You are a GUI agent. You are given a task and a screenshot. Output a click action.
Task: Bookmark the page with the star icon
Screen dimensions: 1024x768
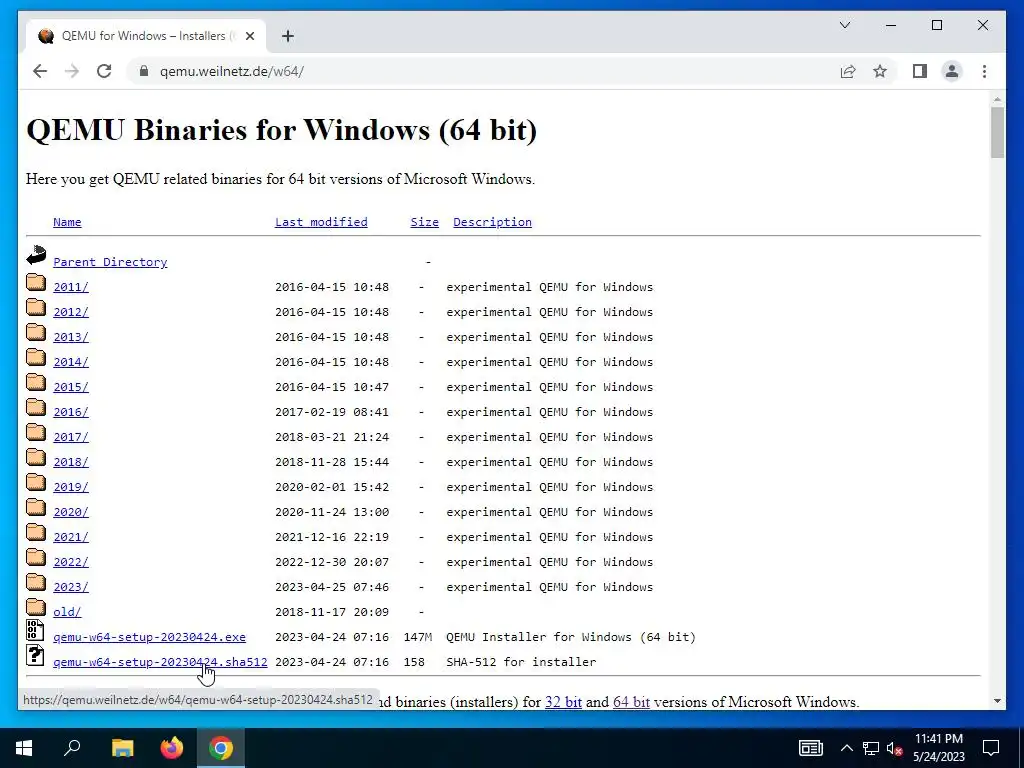880,71
